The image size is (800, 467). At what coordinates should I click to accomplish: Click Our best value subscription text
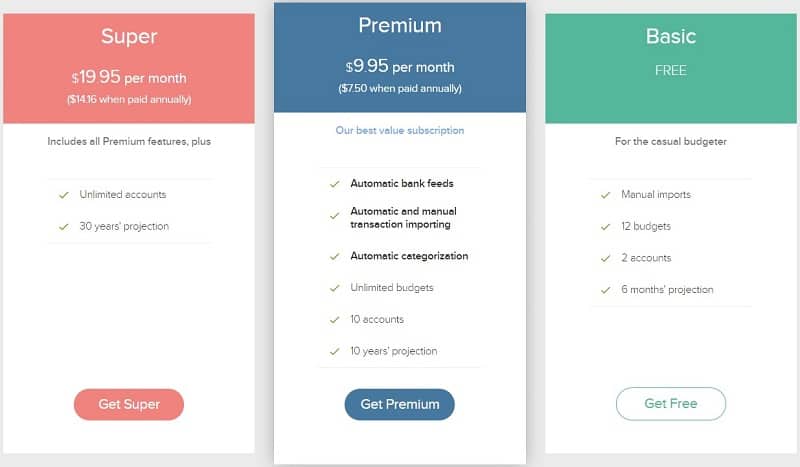(399, 130)
